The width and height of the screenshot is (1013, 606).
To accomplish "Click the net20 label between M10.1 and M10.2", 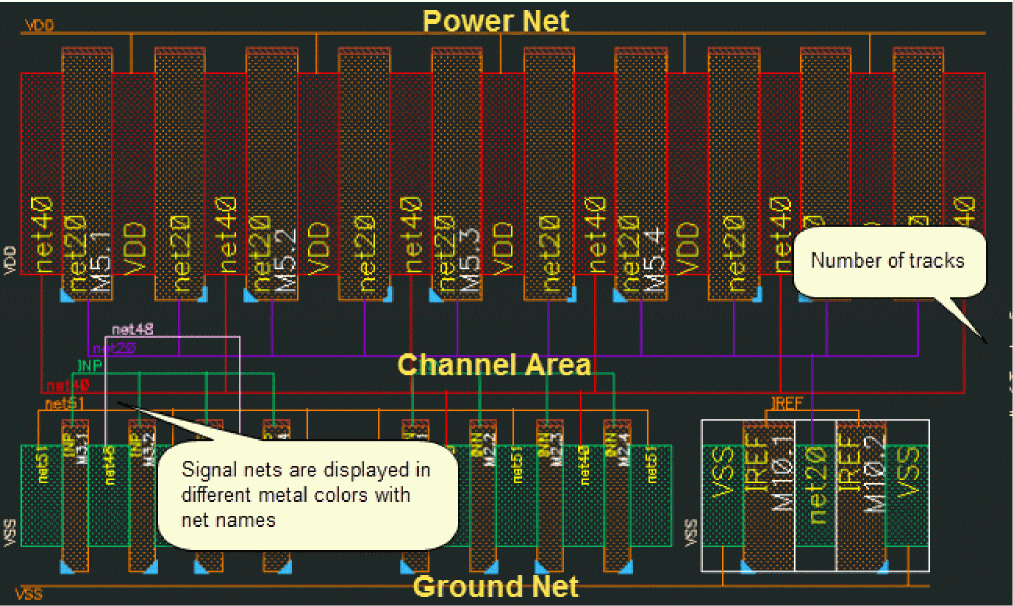I will click(x=816, y=484).
